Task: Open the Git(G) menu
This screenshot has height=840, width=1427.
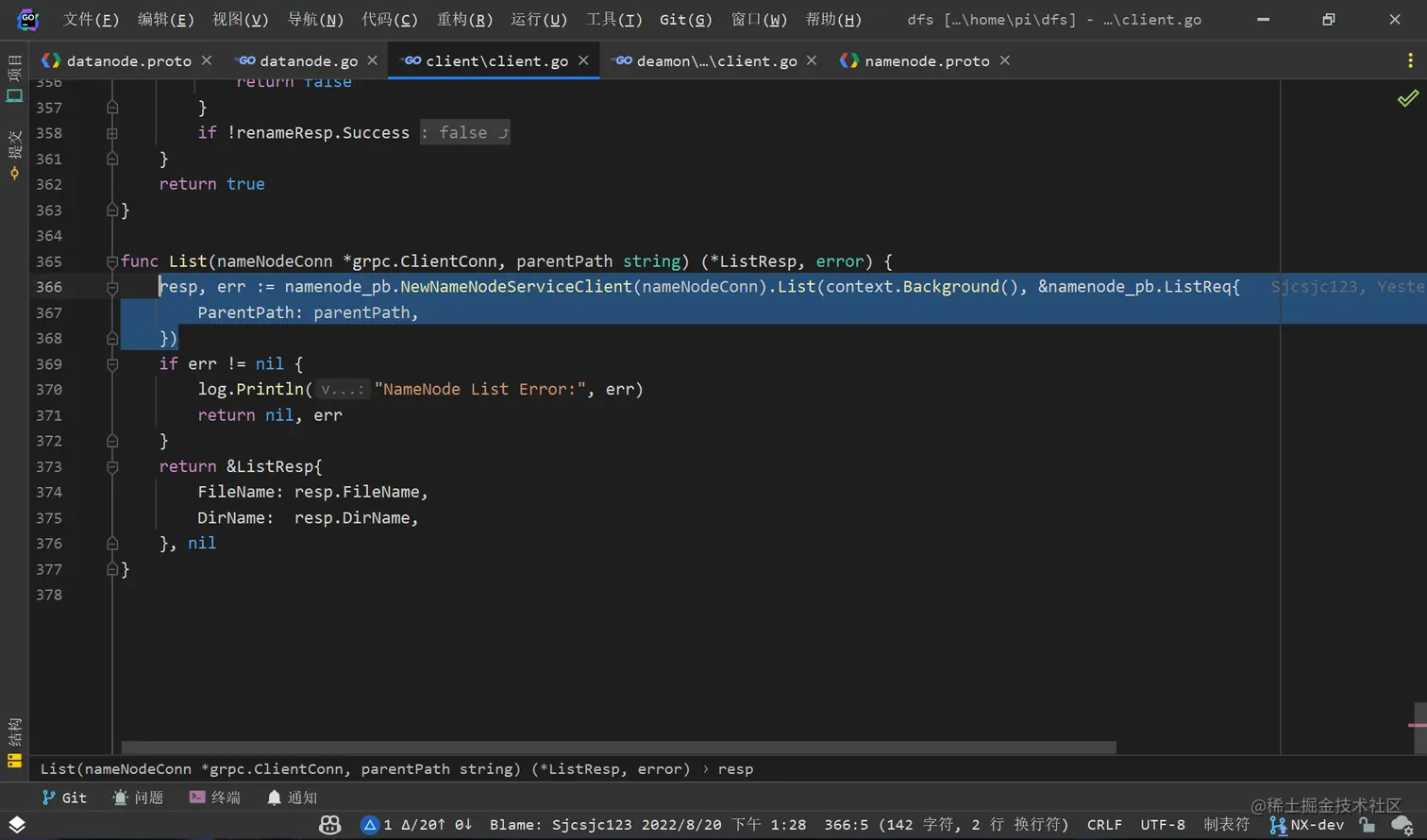Action: coord(685,19)
